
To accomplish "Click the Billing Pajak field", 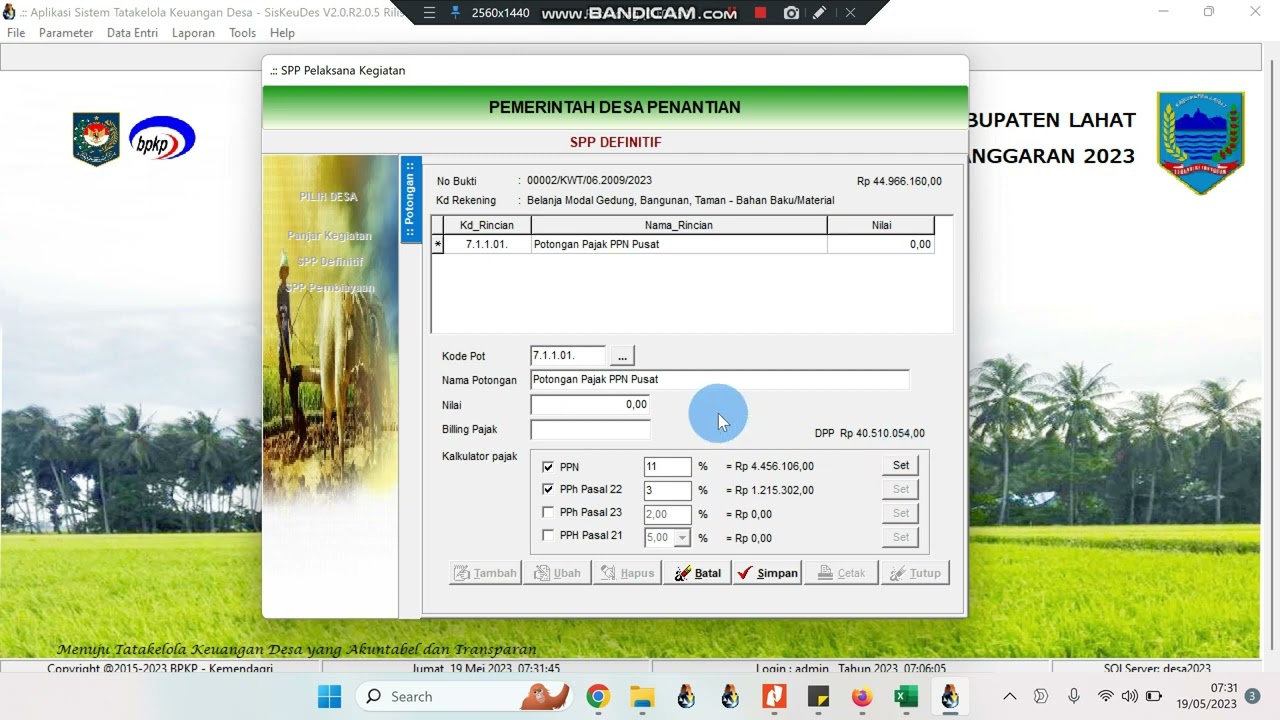I will coord(590,429).
